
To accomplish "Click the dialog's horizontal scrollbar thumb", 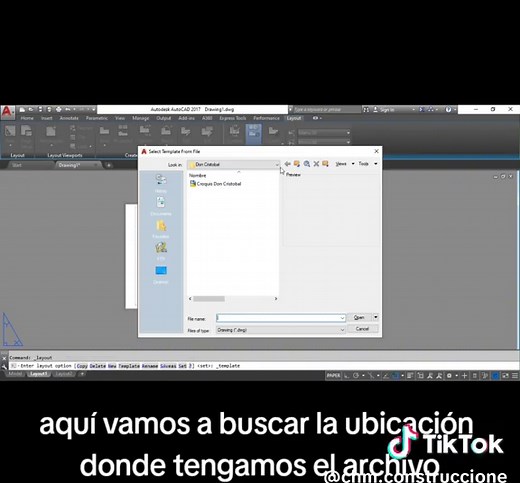I will 209,299.
